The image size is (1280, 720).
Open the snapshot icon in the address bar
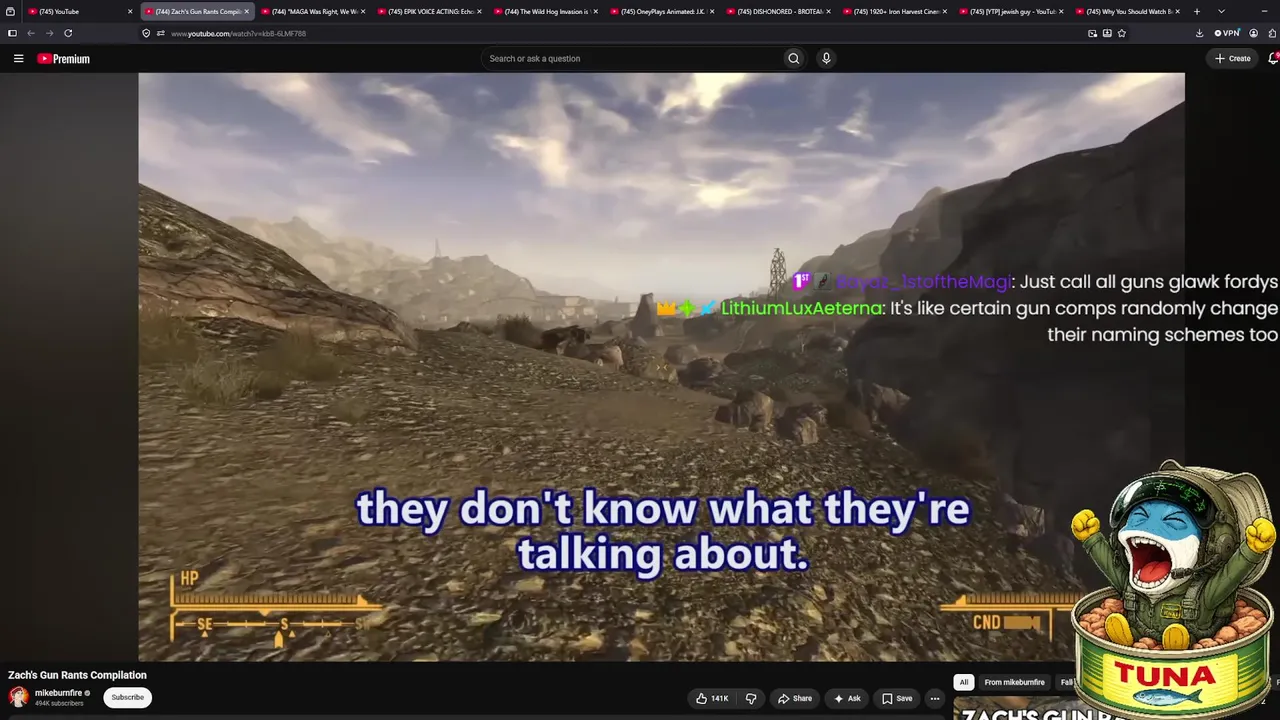pyautogui.click(x=1092, y=33)
